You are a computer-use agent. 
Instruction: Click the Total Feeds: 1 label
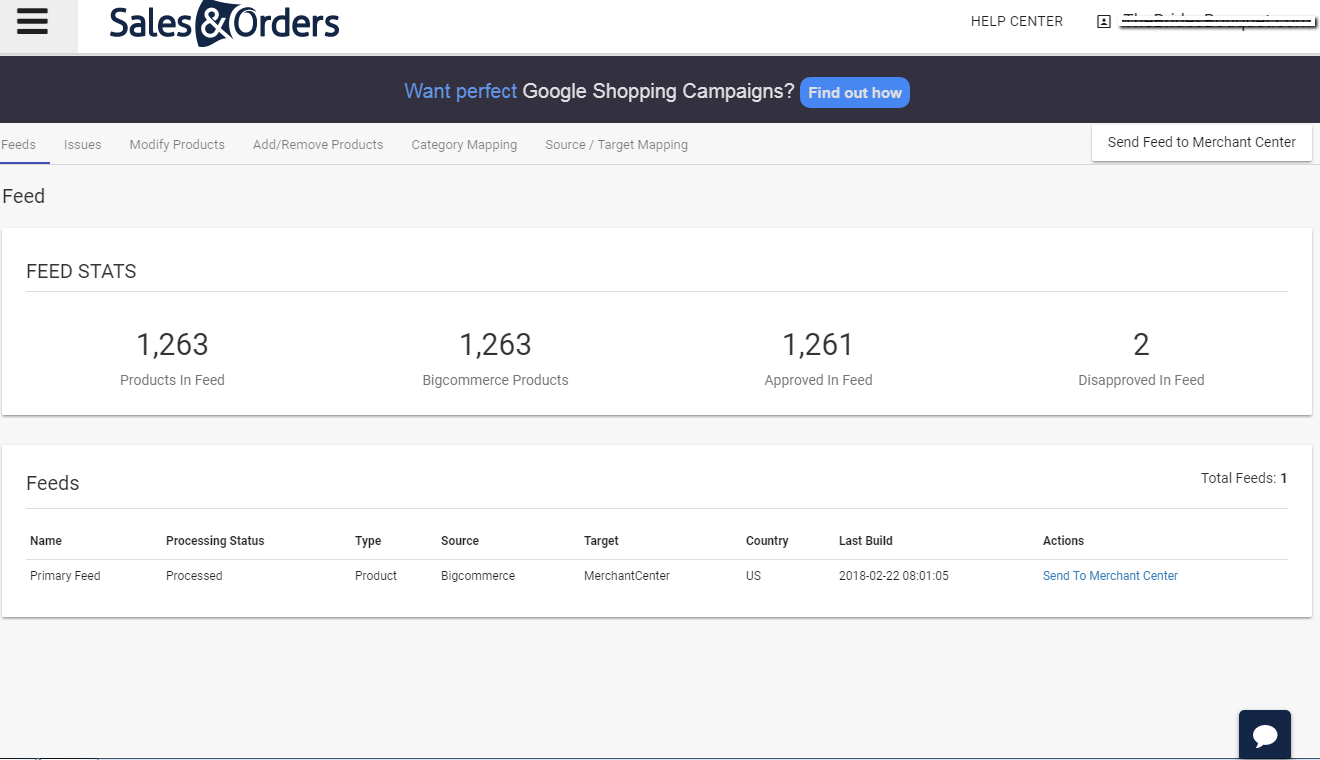[x=1244, y=478]
